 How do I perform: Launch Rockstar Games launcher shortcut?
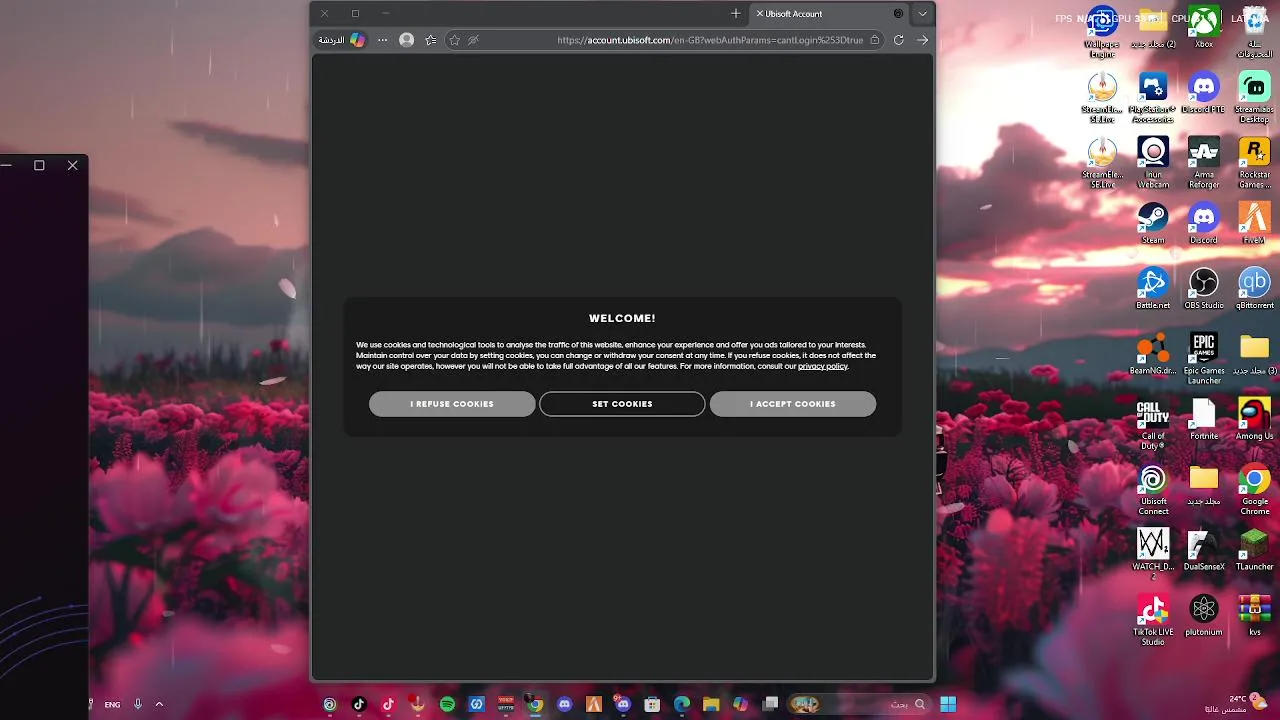[1254, 163]
